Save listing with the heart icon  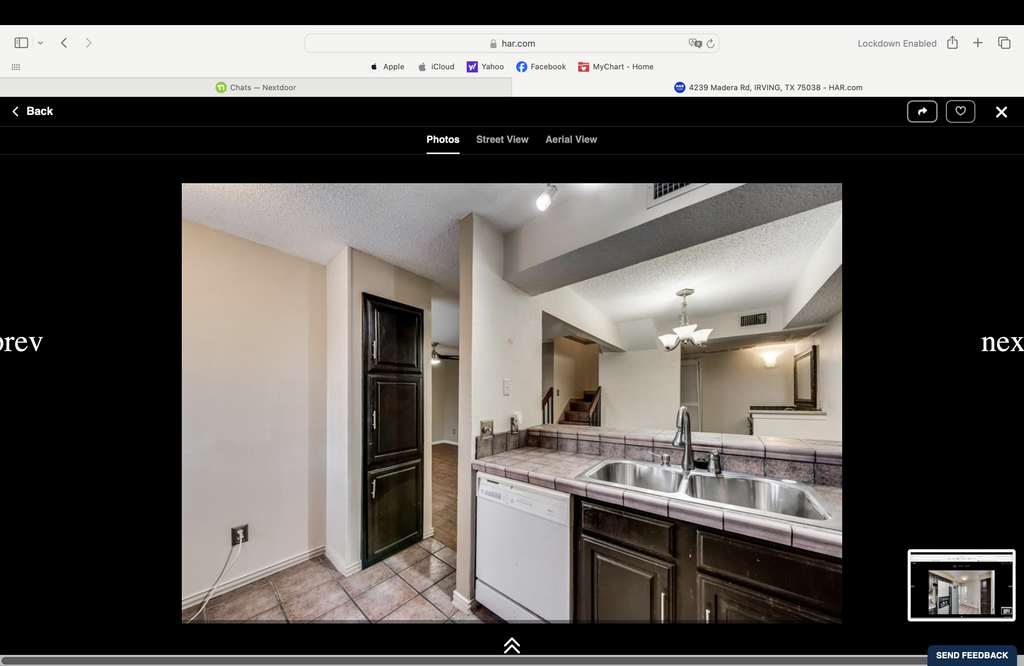tap(960, 112)
